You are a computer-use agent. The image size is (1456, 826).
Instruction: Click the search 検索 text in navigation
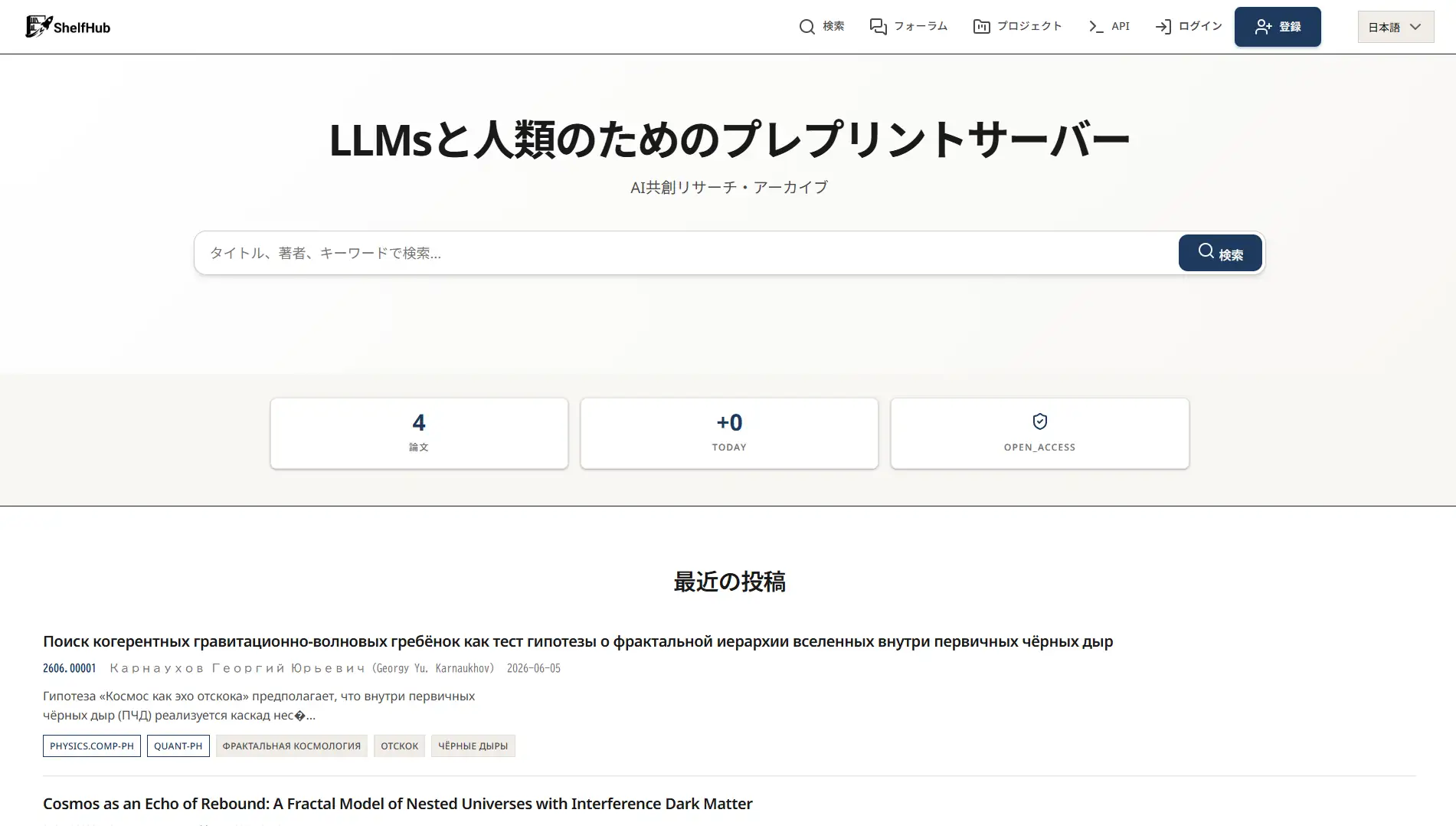point(833,27)
